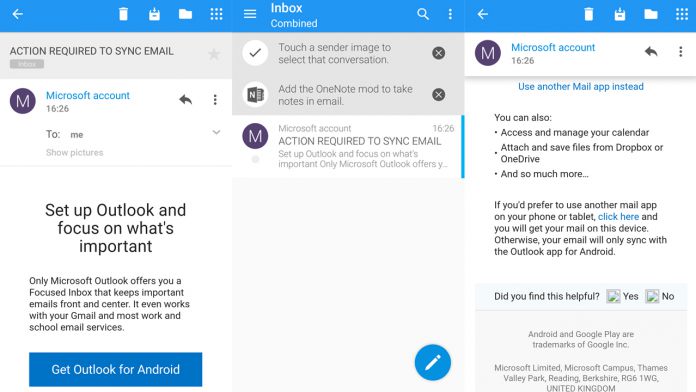Compose new email with pencil button
This screenshot has width=696, height=392.
[x=433, y=363]
